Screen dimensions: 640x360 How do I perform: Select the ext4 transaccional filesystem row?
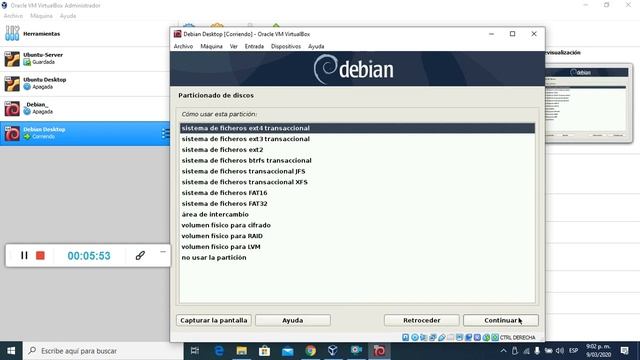click(x=357, y=128)
